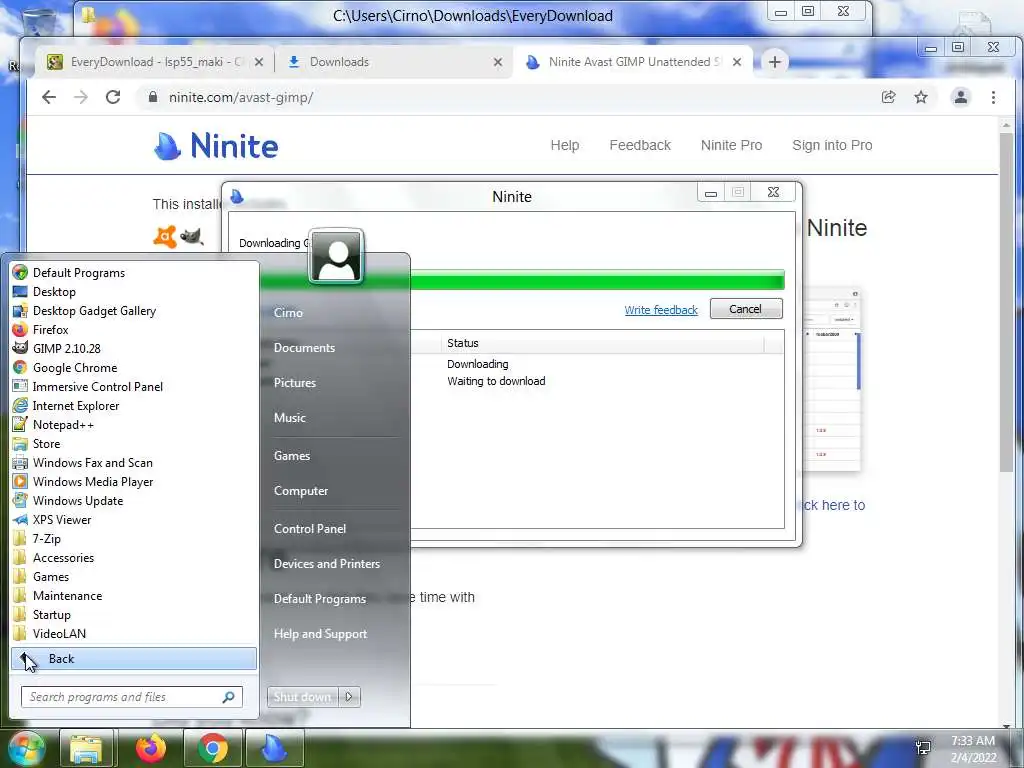Click the user account picture

click(x=336, y=256)
